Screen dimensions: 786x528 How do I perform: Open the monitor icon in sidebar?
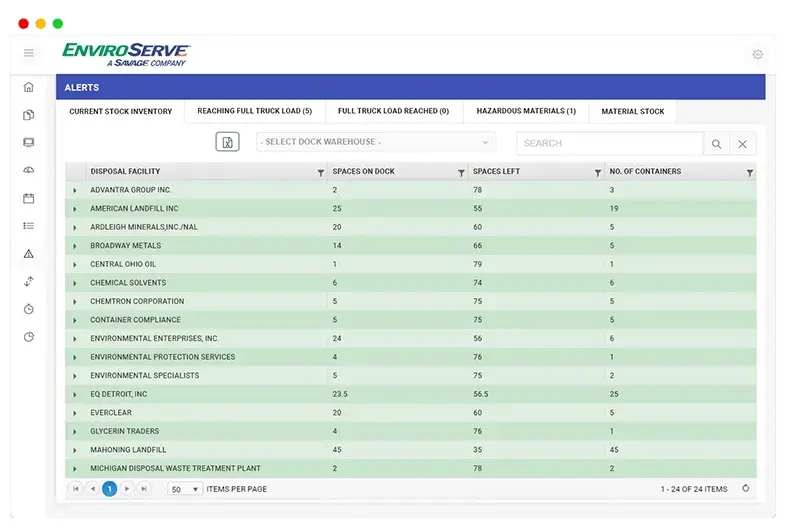tap(29, 142)
